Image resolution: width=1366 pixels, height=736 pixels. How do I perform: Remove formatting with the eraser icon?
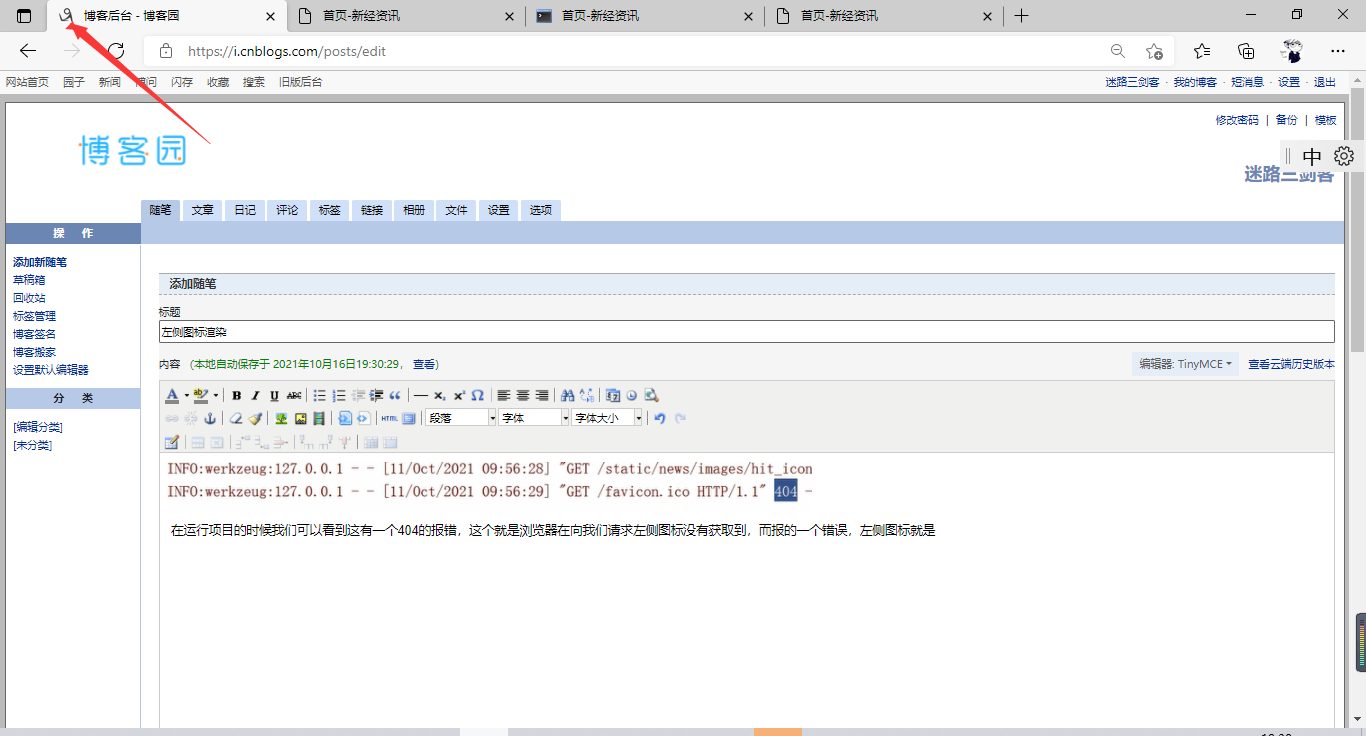(236, 418)
